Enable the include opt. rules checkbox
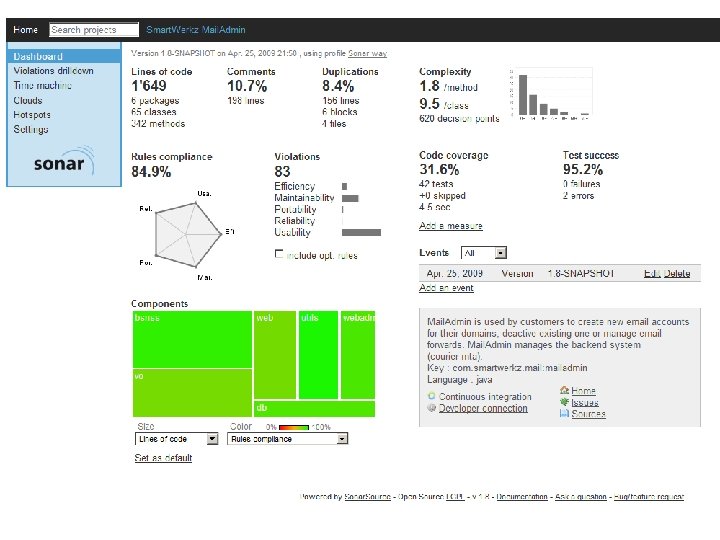 [278, 254]
